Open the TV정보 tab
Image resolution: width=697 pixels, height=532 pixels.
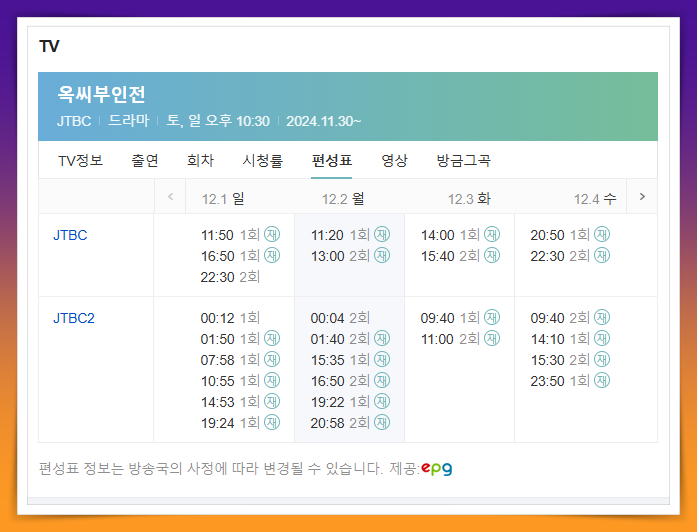tap(80, 160)
